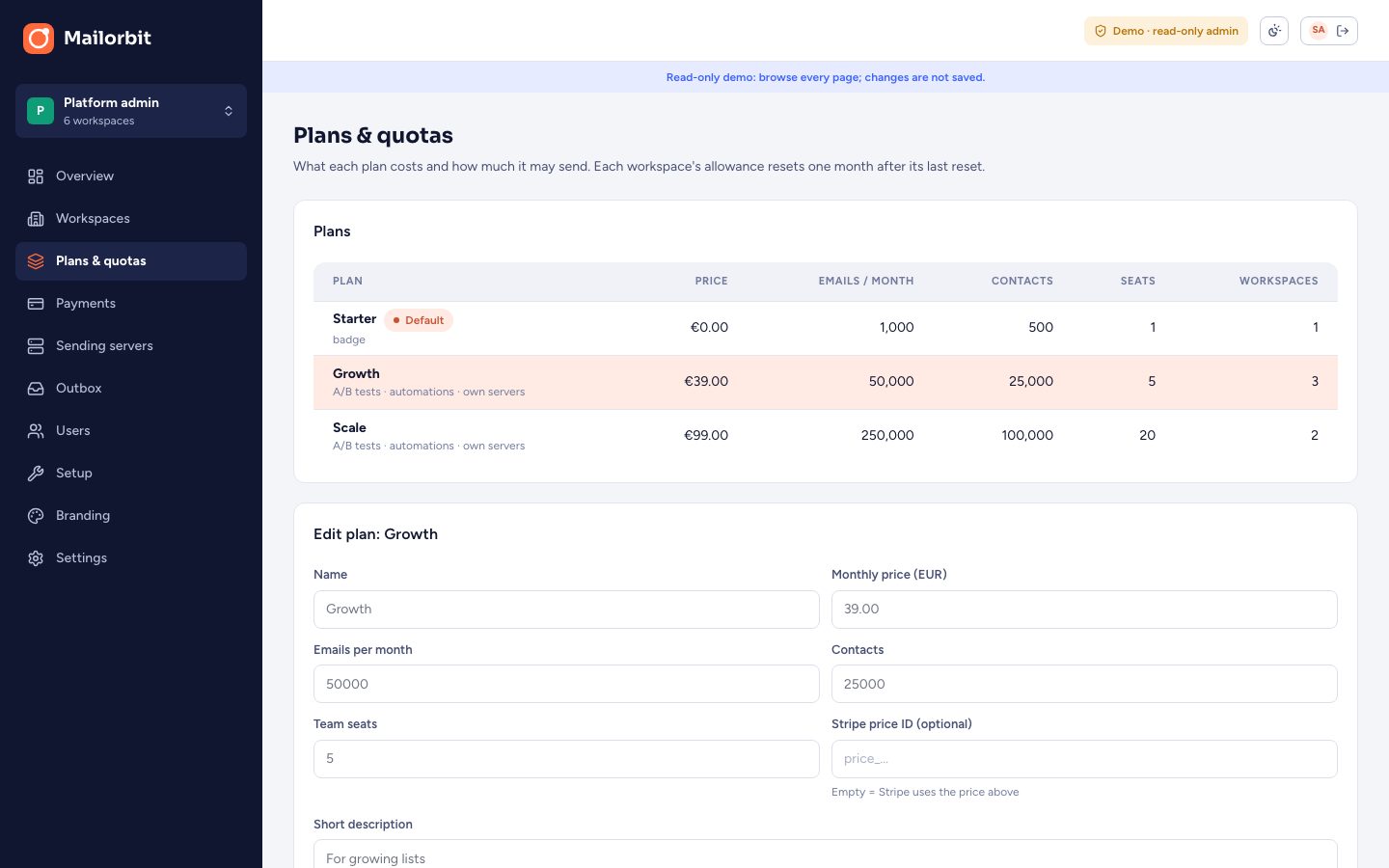
Task: Click the sign-out arrow icon
Action: (1343, 31)
